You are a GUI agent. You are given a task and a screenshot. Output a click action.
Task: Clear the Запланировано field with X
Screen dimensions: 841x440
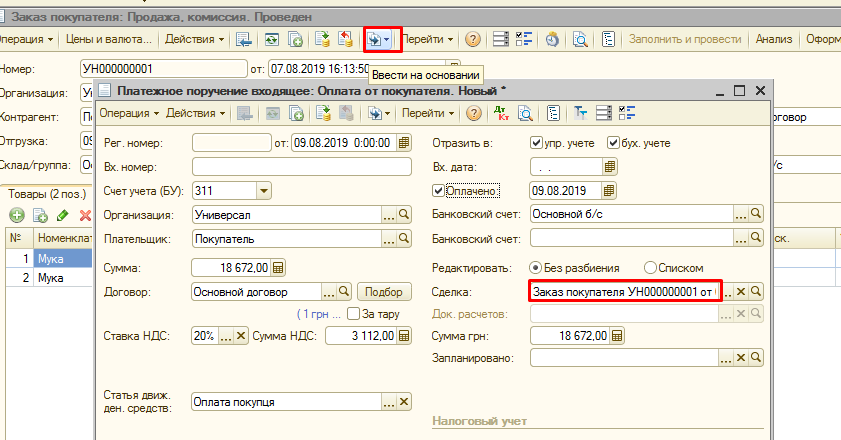click(741, 357)
